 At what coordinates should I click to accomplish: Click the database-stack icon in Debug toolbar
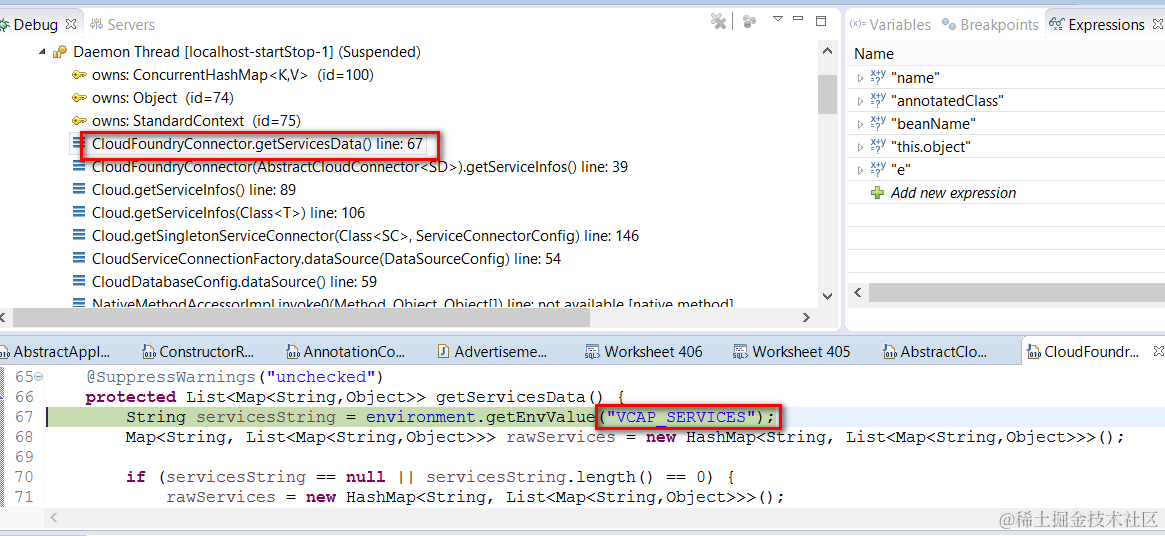750,22
